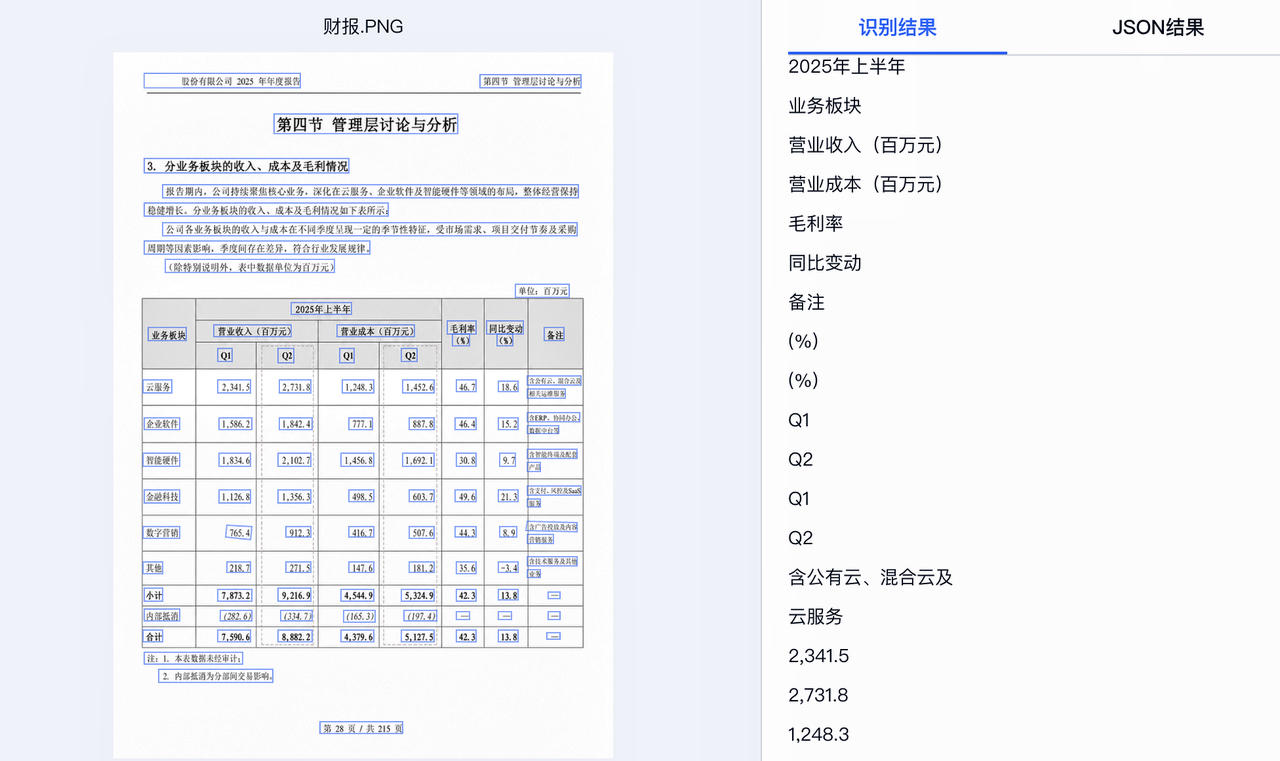Select value 271.5 in the document table
1280x761 pixels.
[299, 568]
